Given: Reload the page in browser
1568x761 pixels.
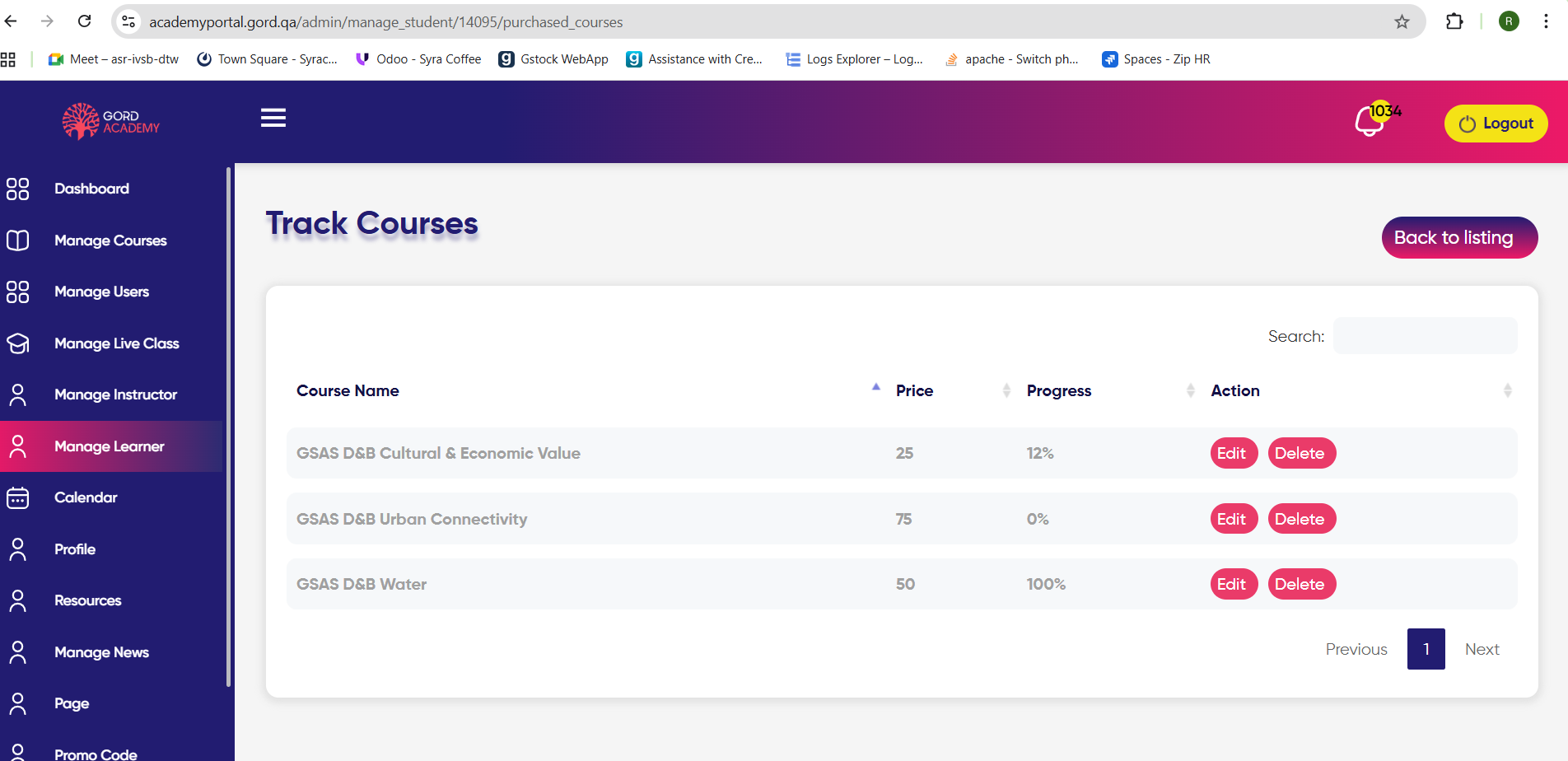Looking at the screenshot, I should [x=84, y=21].
